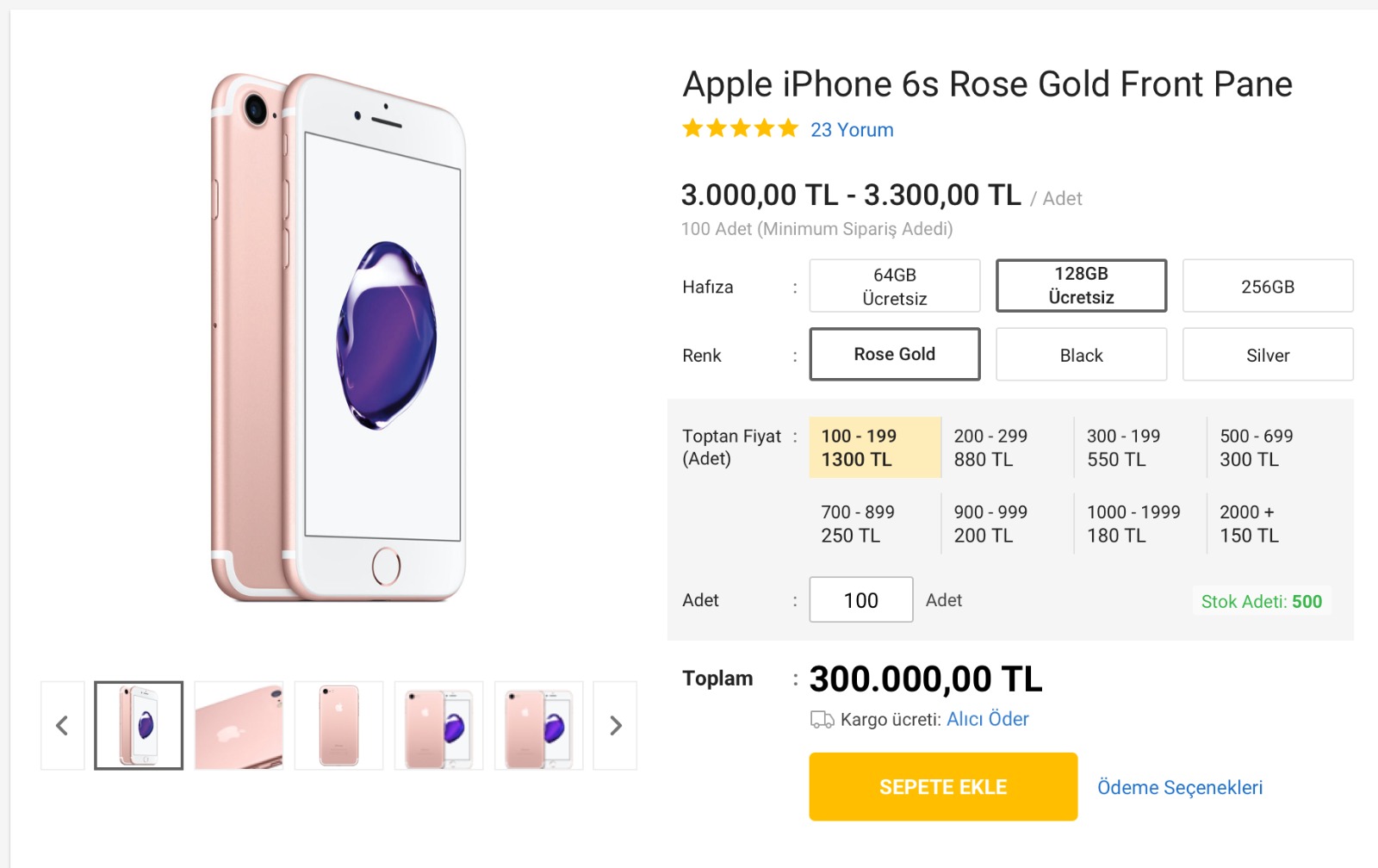
Task: Select the 128GB memory option
Action: point(1082,286)
